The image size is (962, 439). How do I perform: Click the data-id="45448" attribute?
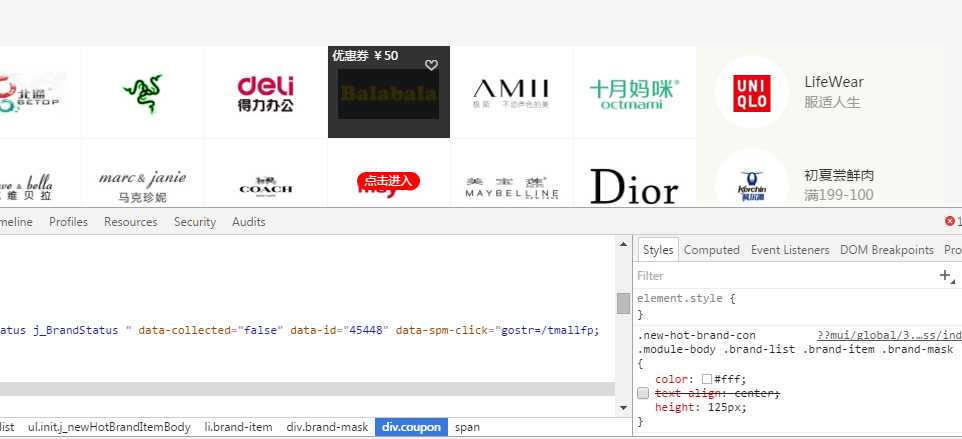tap(339, 330)
